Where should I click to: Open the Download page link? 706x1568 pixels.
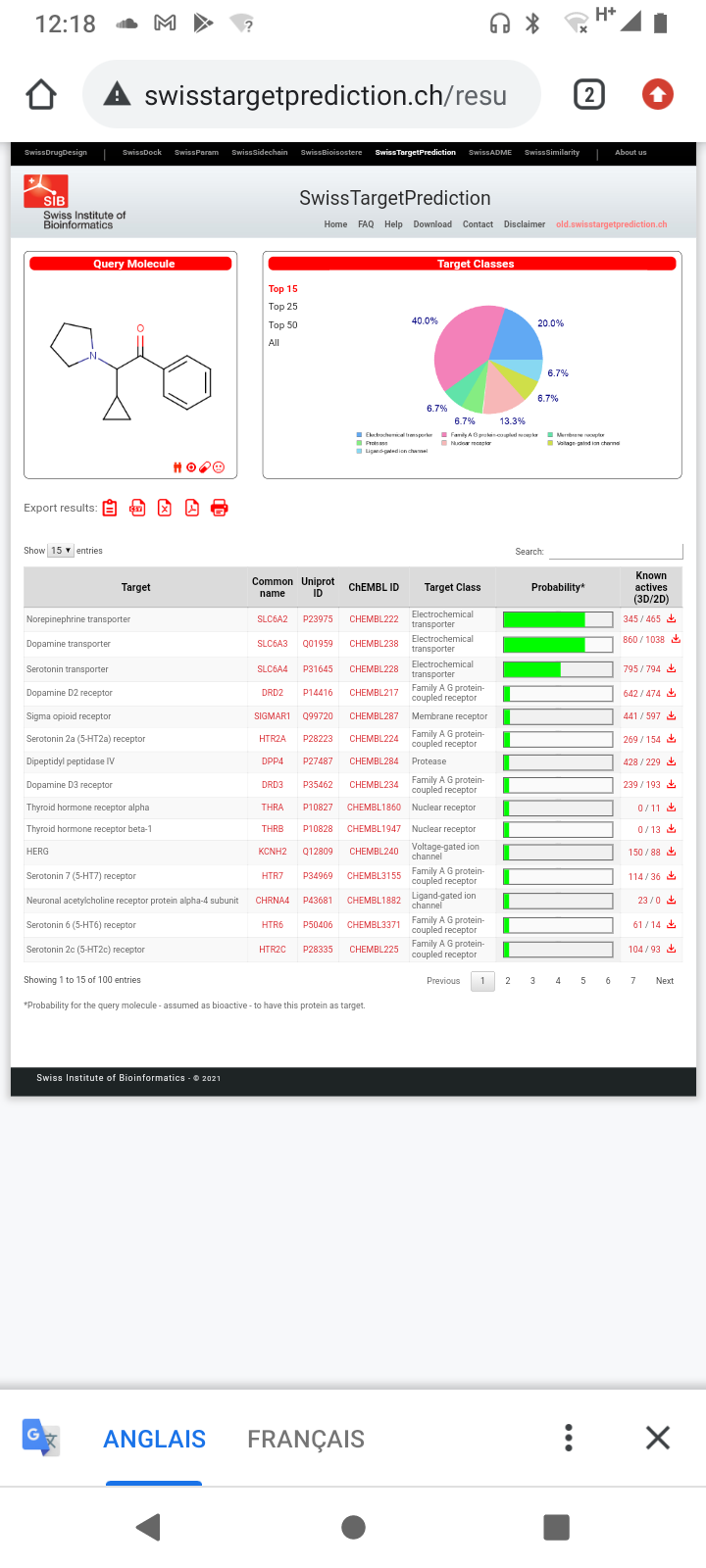[x=432, y=224]
